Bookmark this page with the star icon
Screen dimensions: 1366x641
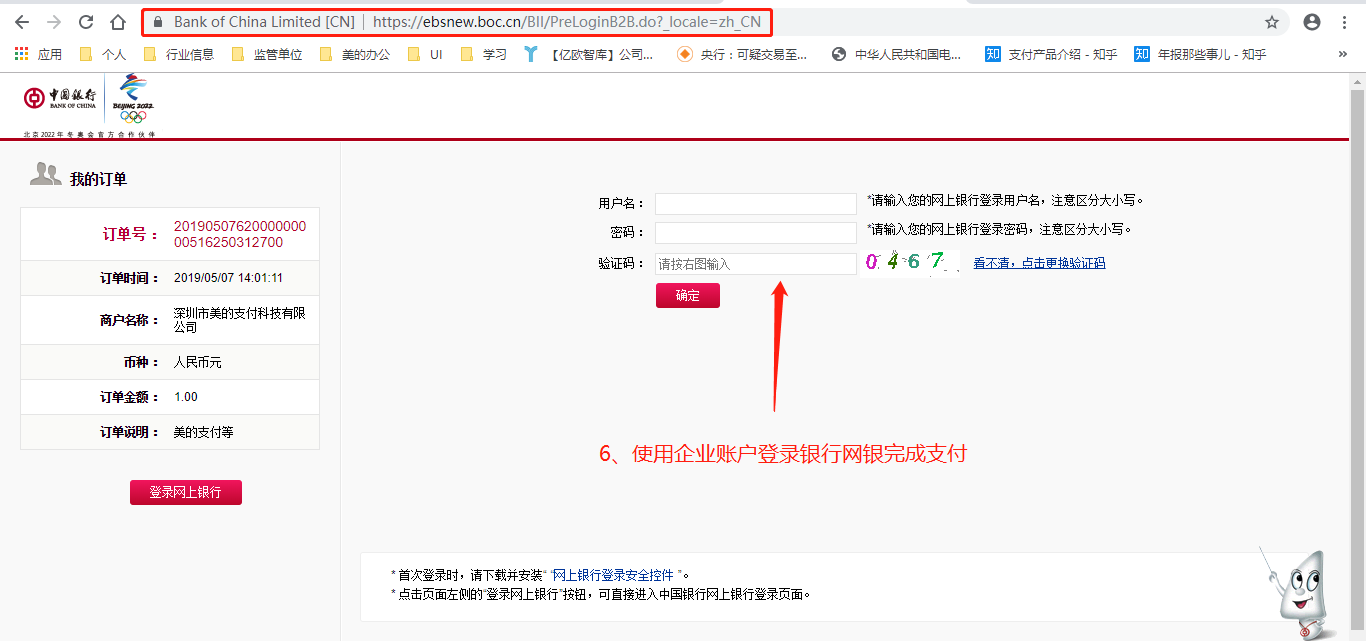pos(1272,22)
